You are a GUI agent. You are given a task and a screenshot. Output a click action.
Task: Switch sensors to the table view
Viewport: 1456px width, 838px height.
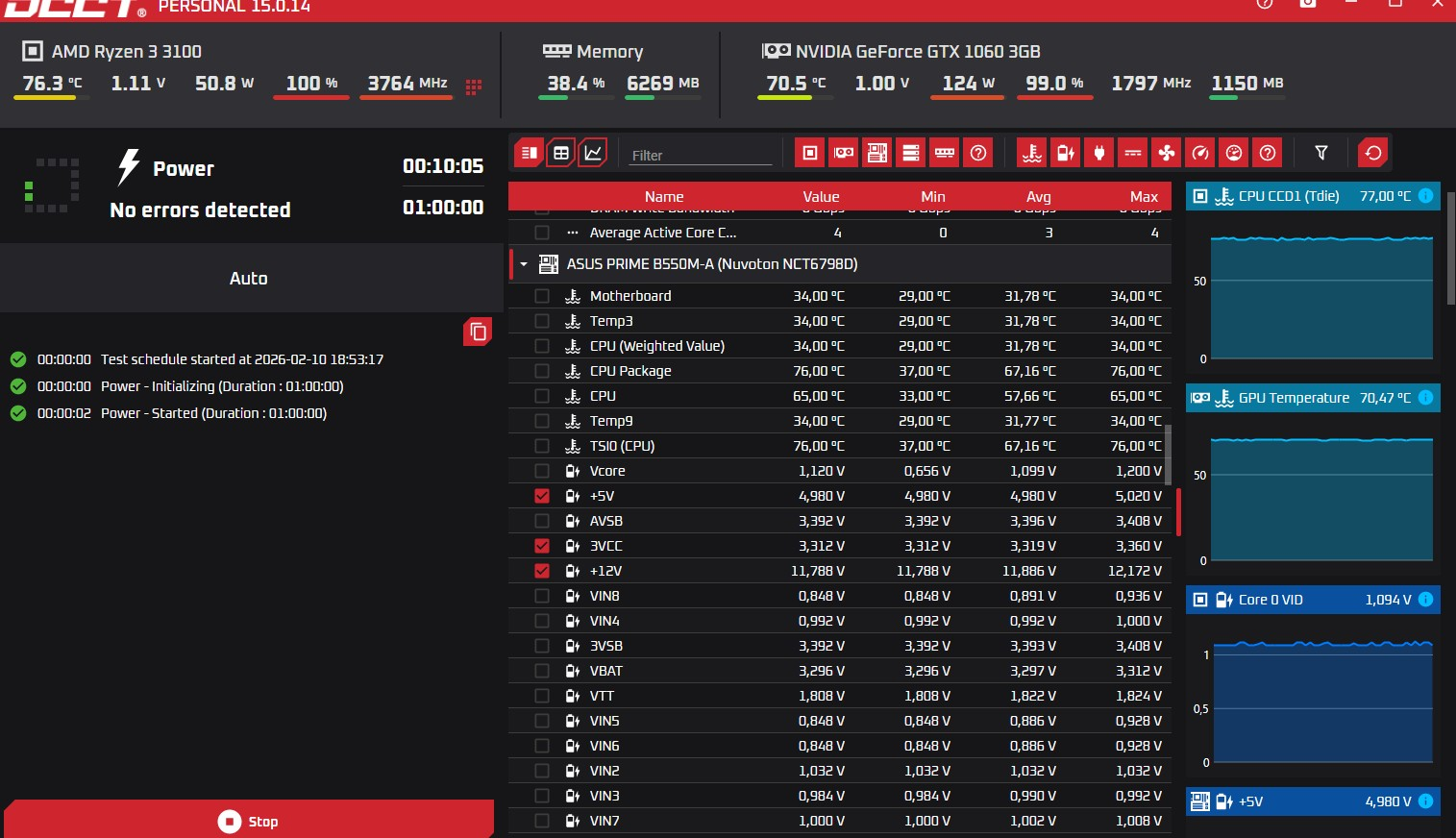(x=561, y=153)
